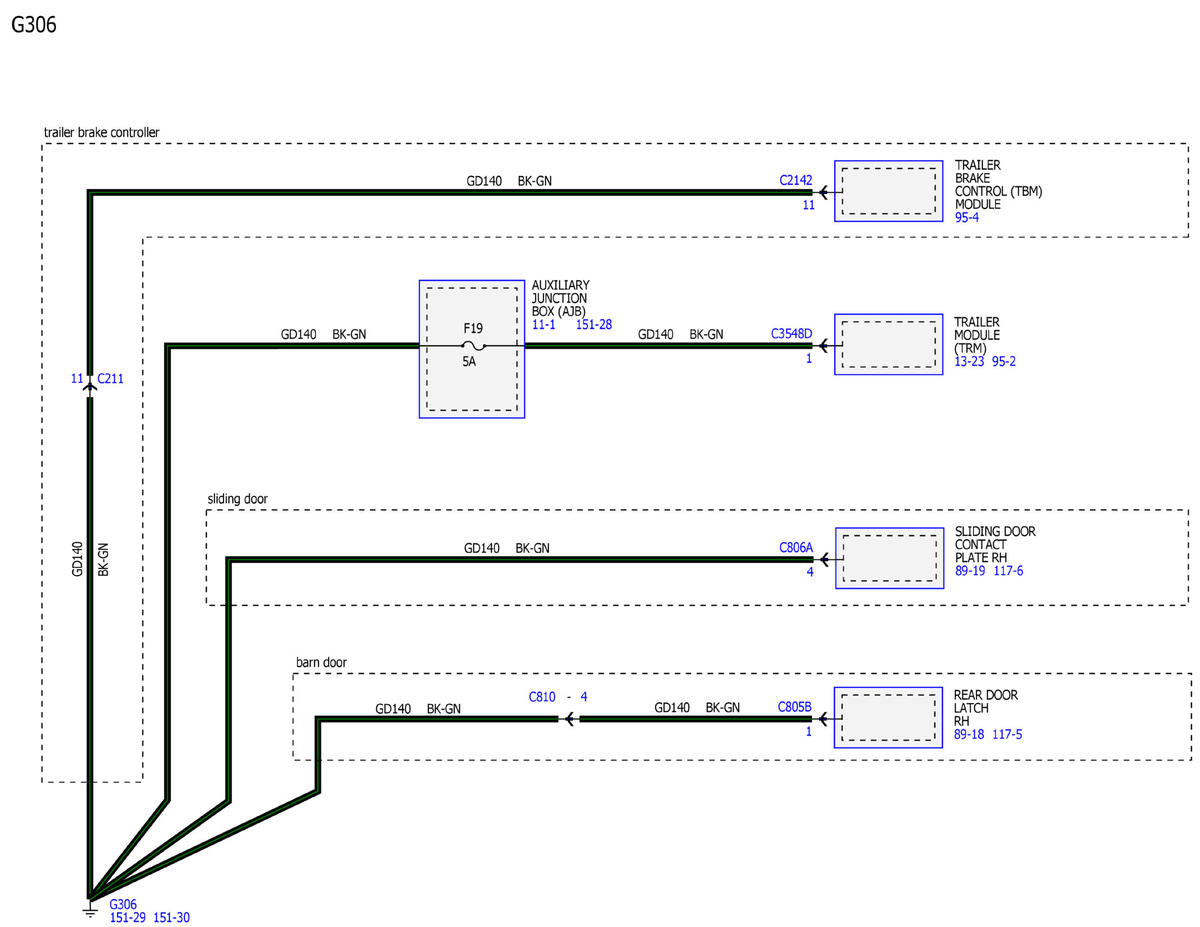Select the "TRAILER BRAKE CONTROL (TBM) MODULE" label

pyautogui.click(x=999, y=185)
